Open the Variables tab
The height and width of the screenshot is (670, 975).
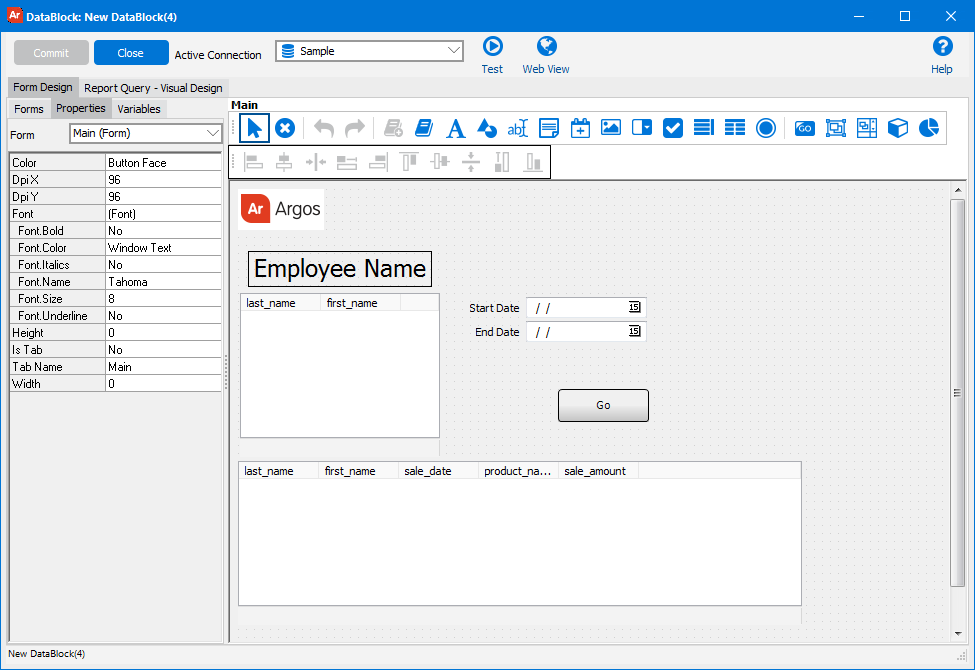(139, 109)
